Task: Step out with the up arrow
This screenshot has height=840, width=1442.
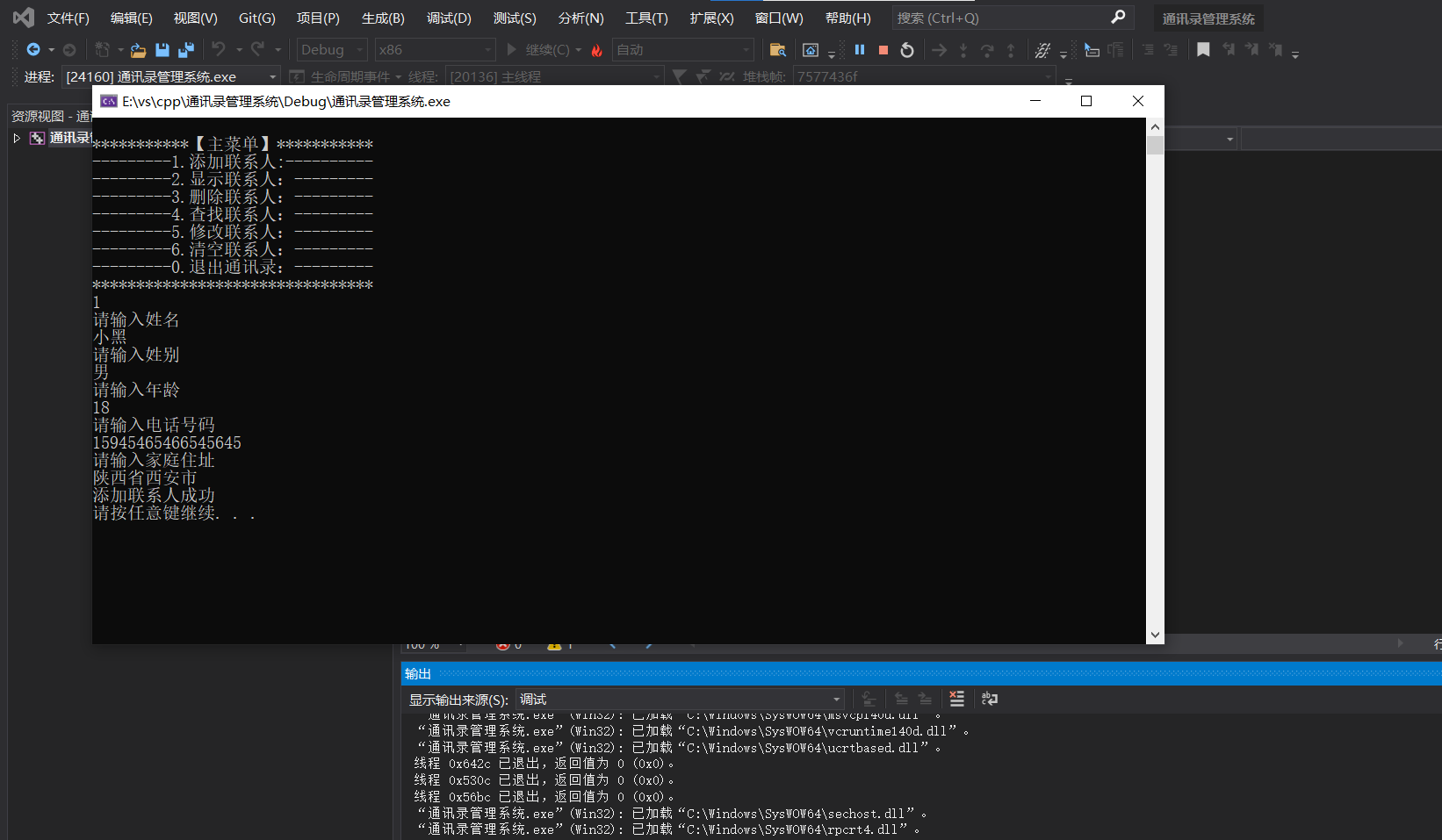Action: click(1011, 50)
